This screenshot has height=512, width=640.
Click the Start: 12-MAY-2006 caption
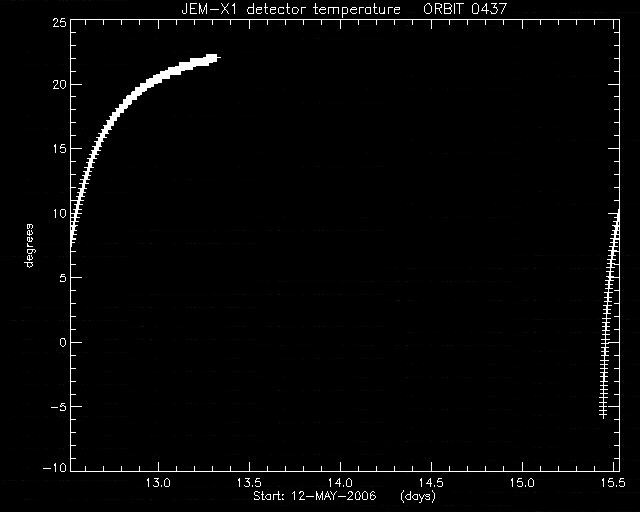(x=315, y=496)
